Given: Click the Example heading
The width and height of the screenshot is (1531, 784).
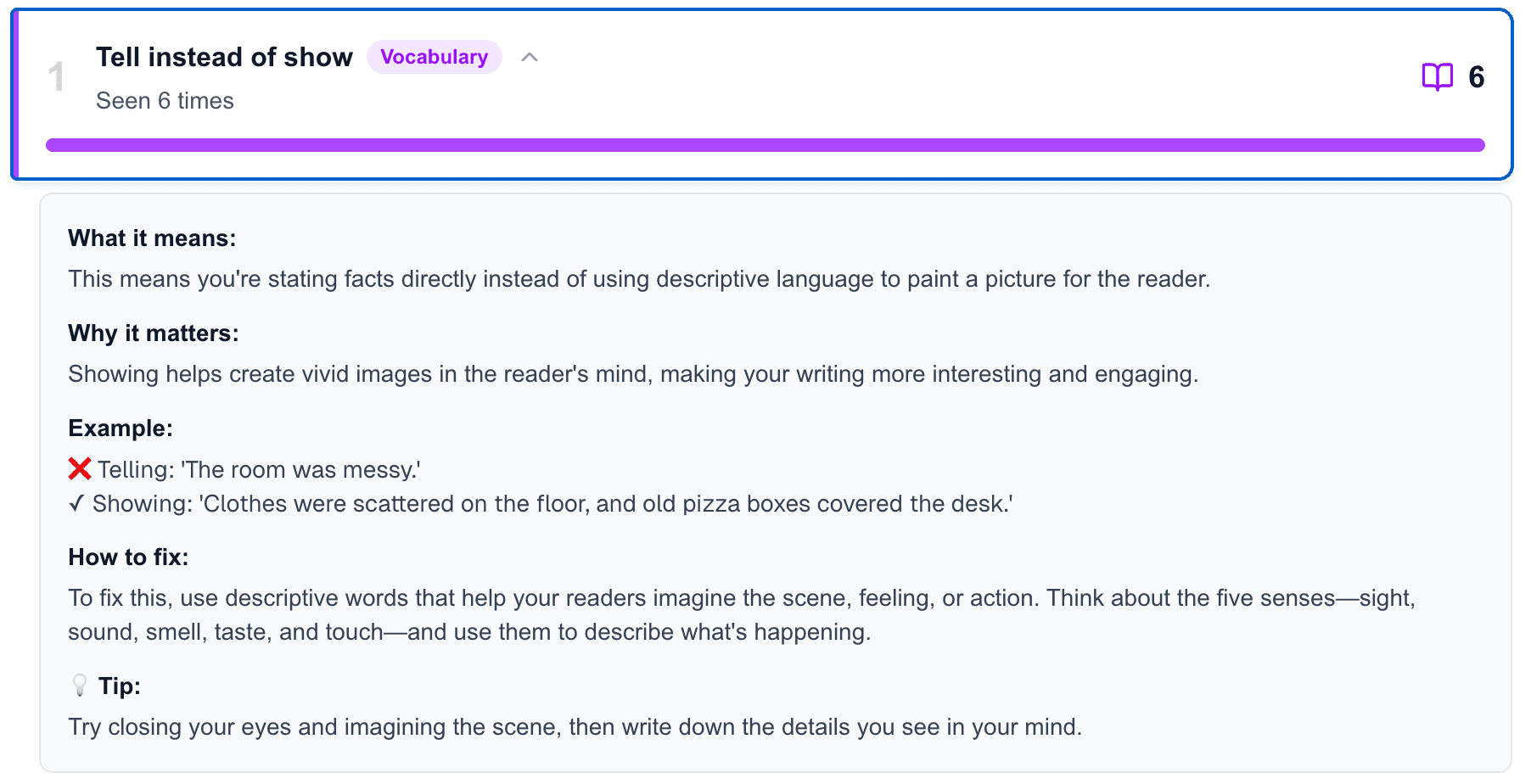Looking at the screenshot, I should (121, 428).
